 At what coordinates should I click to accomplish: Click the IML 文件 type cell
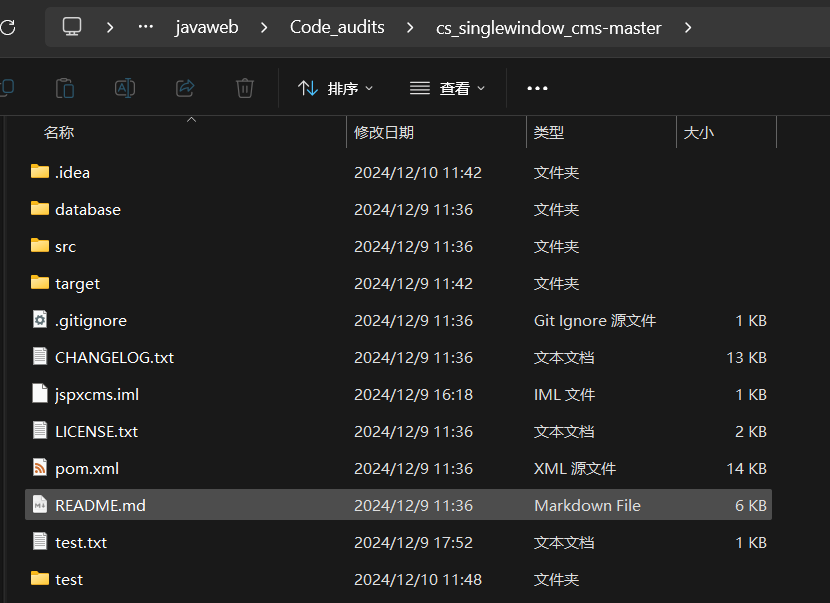(564, 395)
